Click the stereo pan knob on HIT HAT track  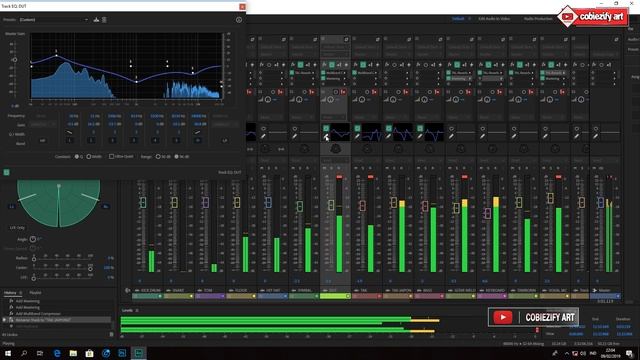tap(265, 149)
